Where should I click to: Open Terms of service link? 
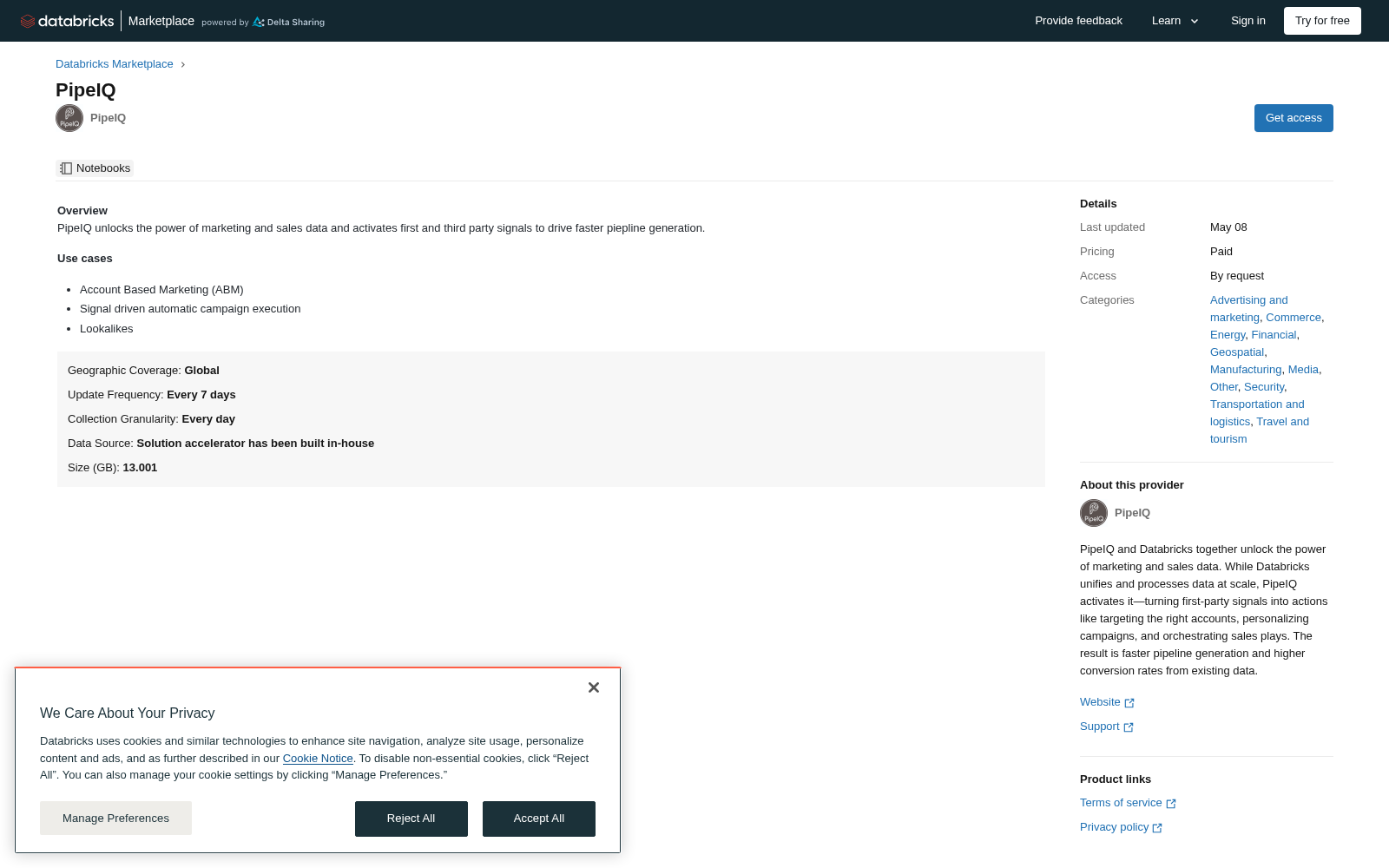[1121, 803]
